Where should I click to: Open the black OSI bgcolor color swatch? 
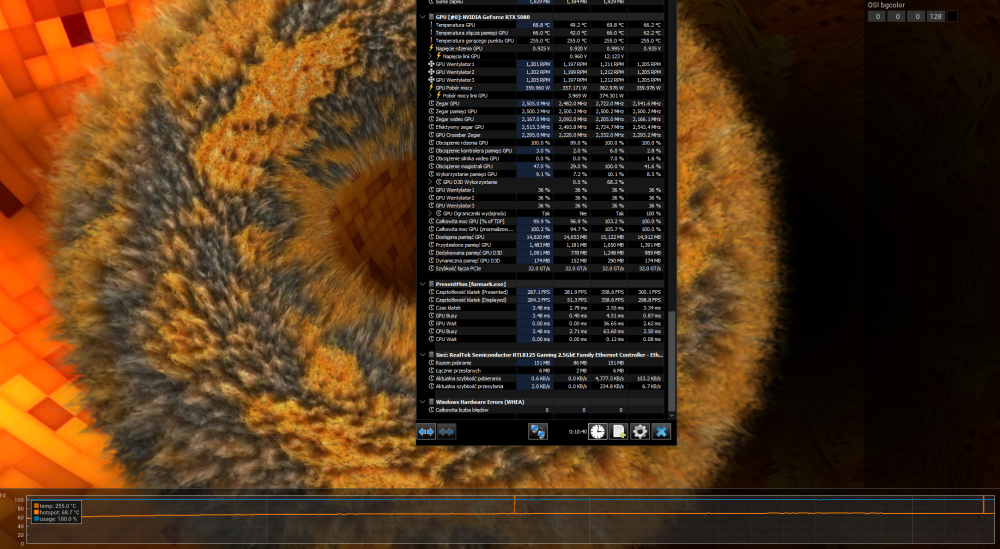(952, 17)
